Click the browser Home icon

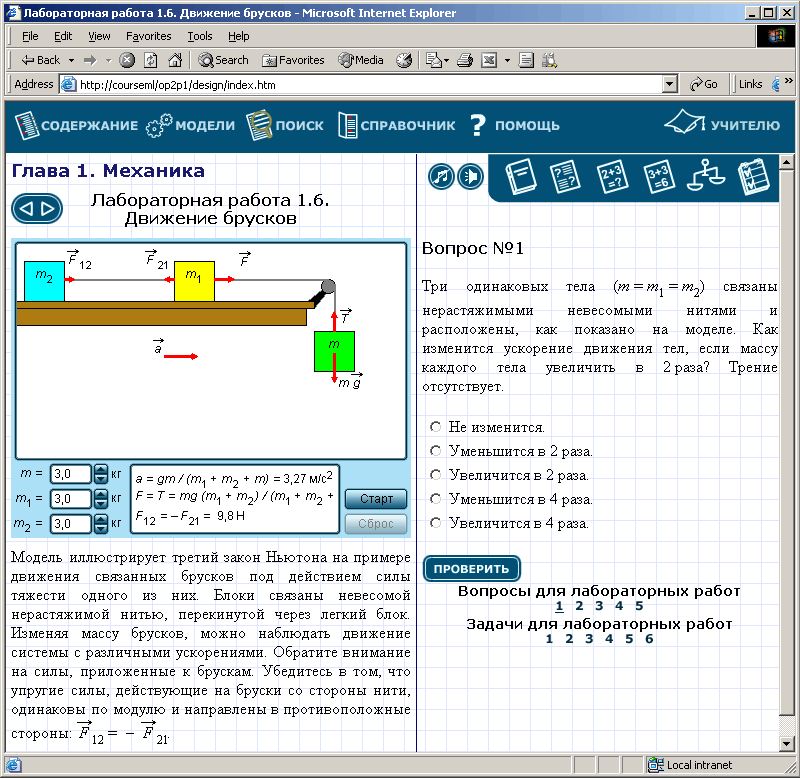coord(175,60)
